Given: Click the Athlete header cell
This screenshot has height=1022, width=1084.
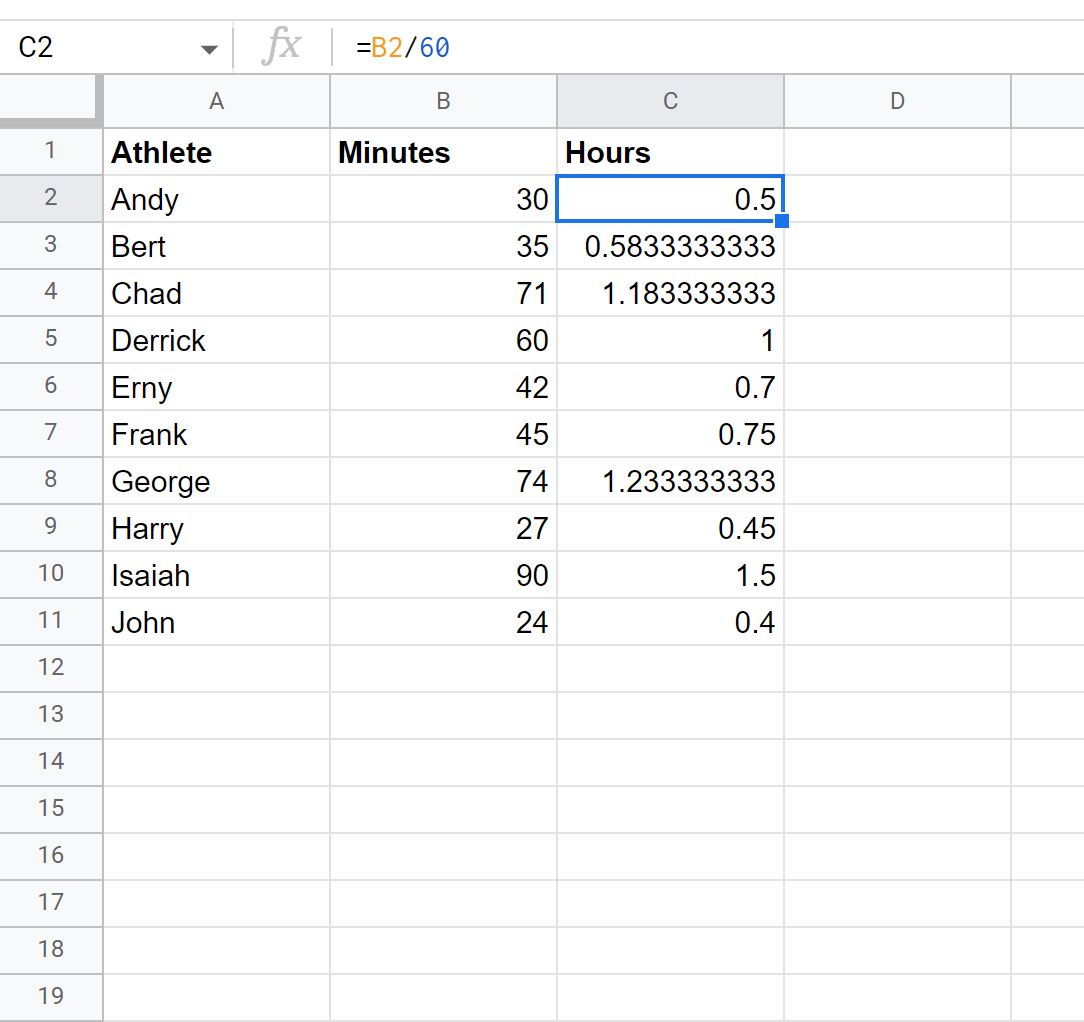Looking at the screenshot, I should (216, 151).
